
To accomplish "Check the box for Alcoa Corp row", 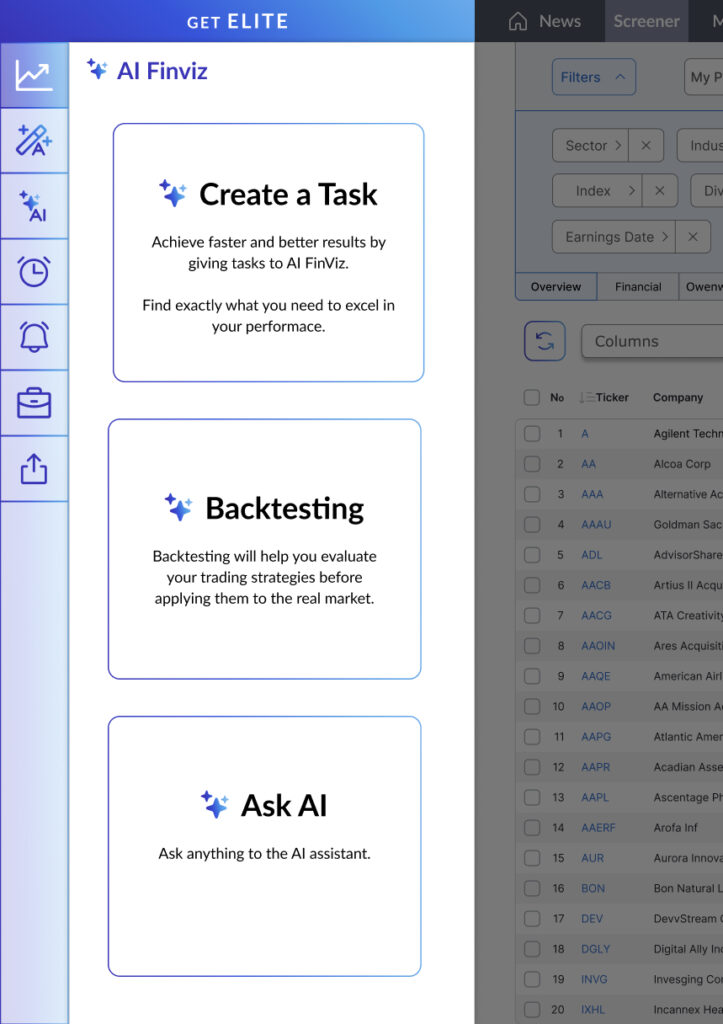I will coord(532,464).
